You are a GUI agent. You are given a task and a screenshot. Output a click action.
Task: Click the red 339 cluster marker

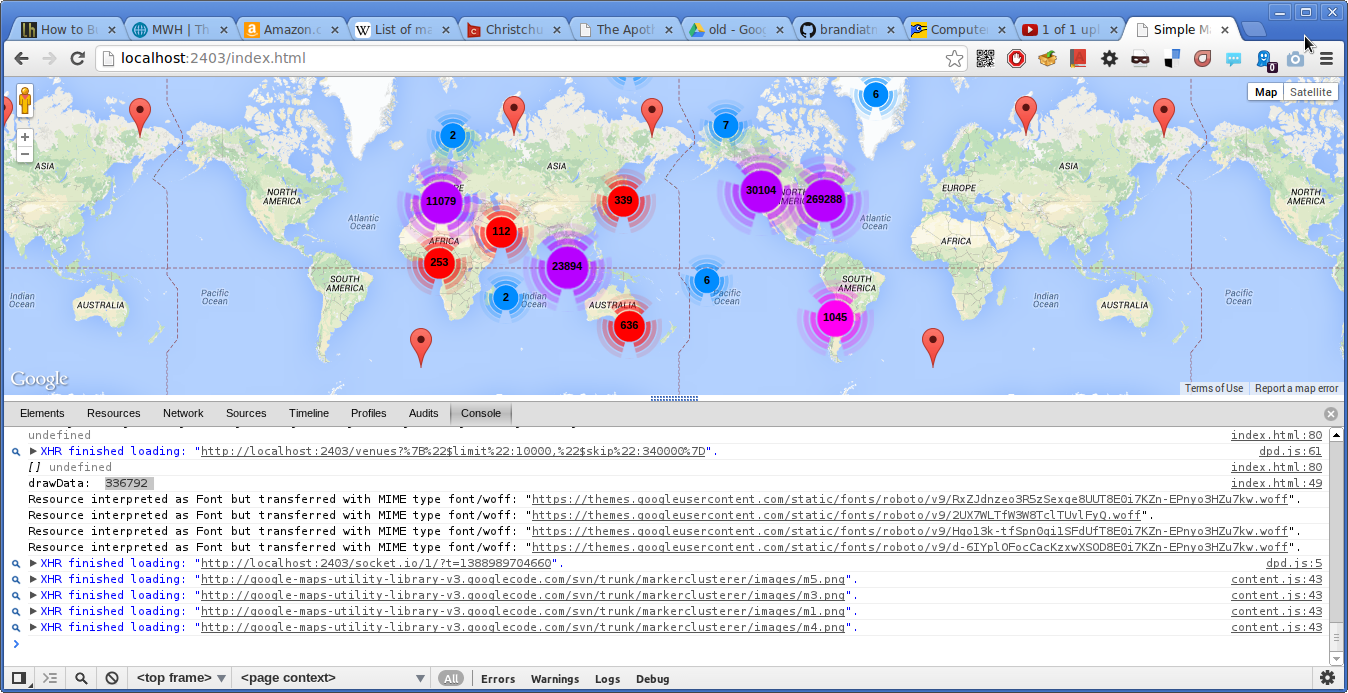pyautogui.click(x=623, y=200)
